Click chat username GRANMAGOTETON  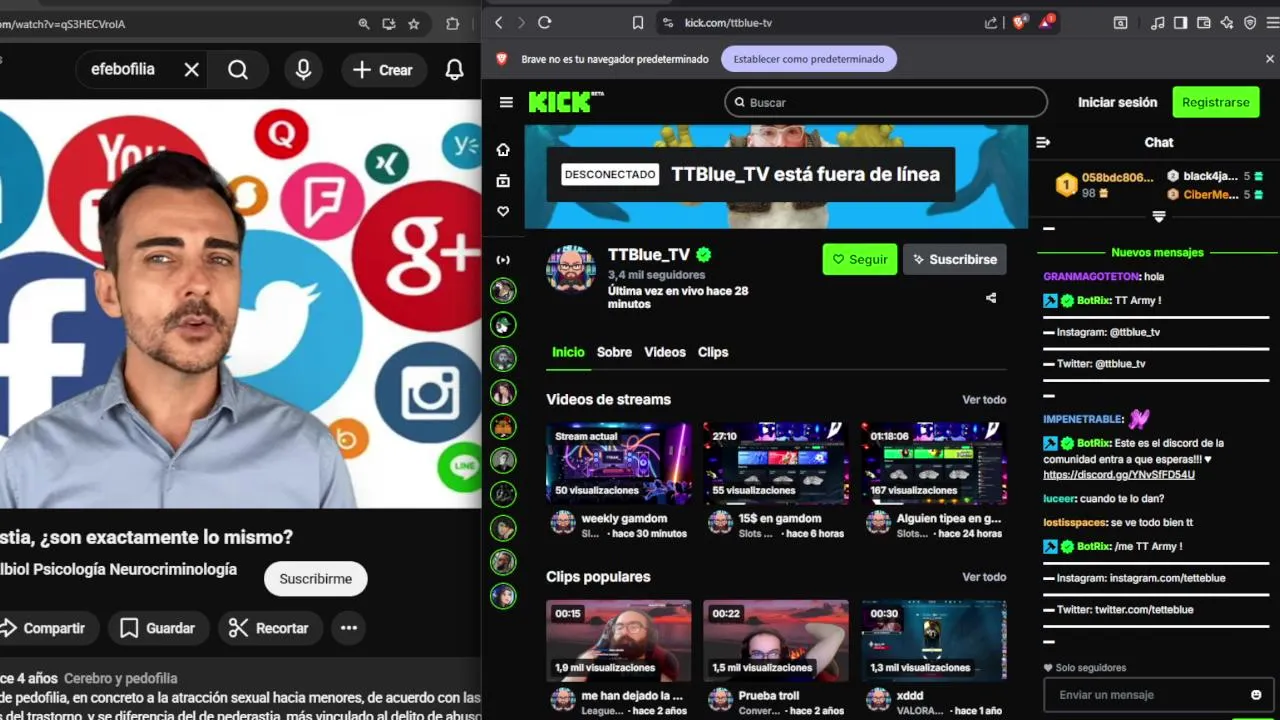(x=1092, y=277)
